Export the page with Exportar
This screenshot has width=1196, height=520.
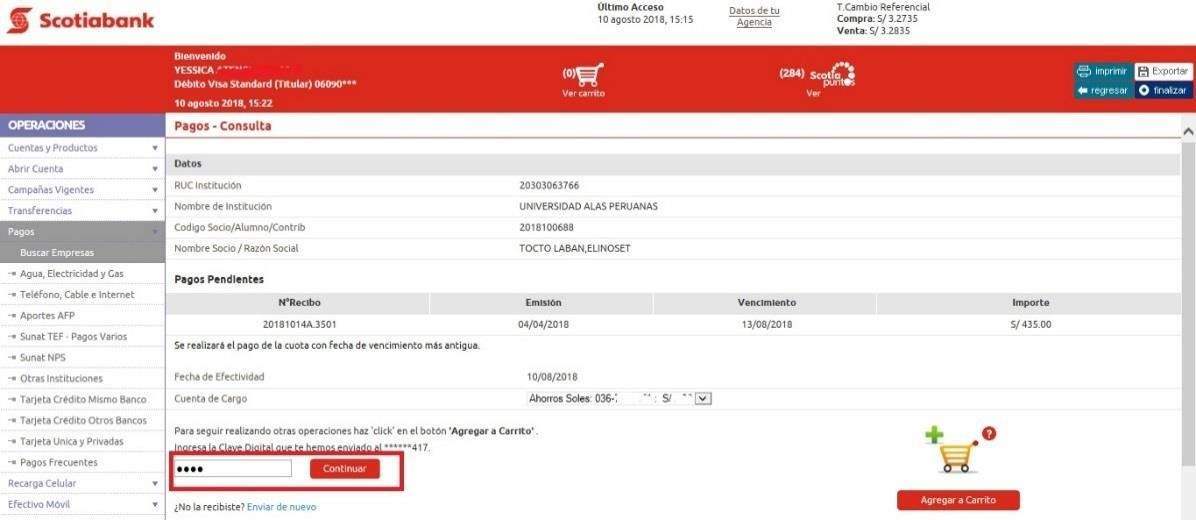[x=1162, y=72]
